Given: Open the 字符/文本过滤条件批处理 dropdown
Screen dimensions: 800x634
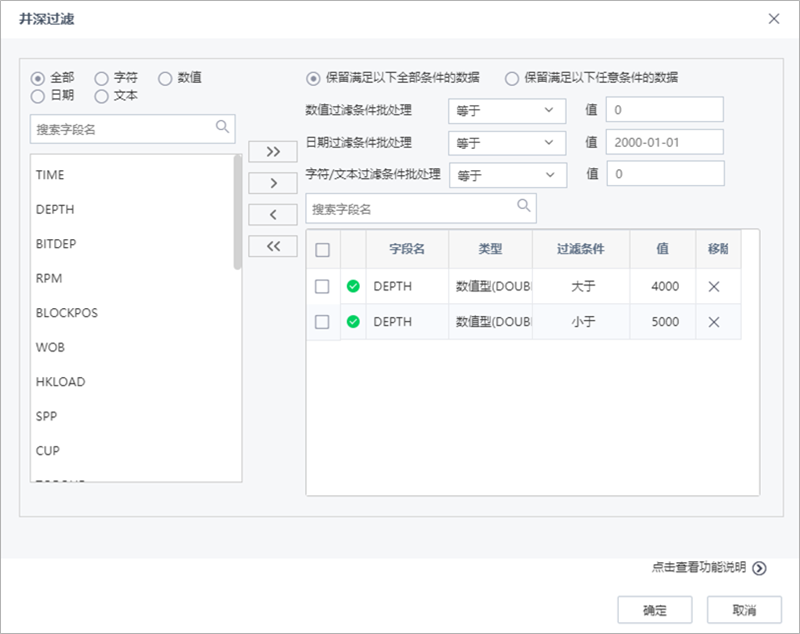Looking at the screenshot, I should click(x=506, y=174).
